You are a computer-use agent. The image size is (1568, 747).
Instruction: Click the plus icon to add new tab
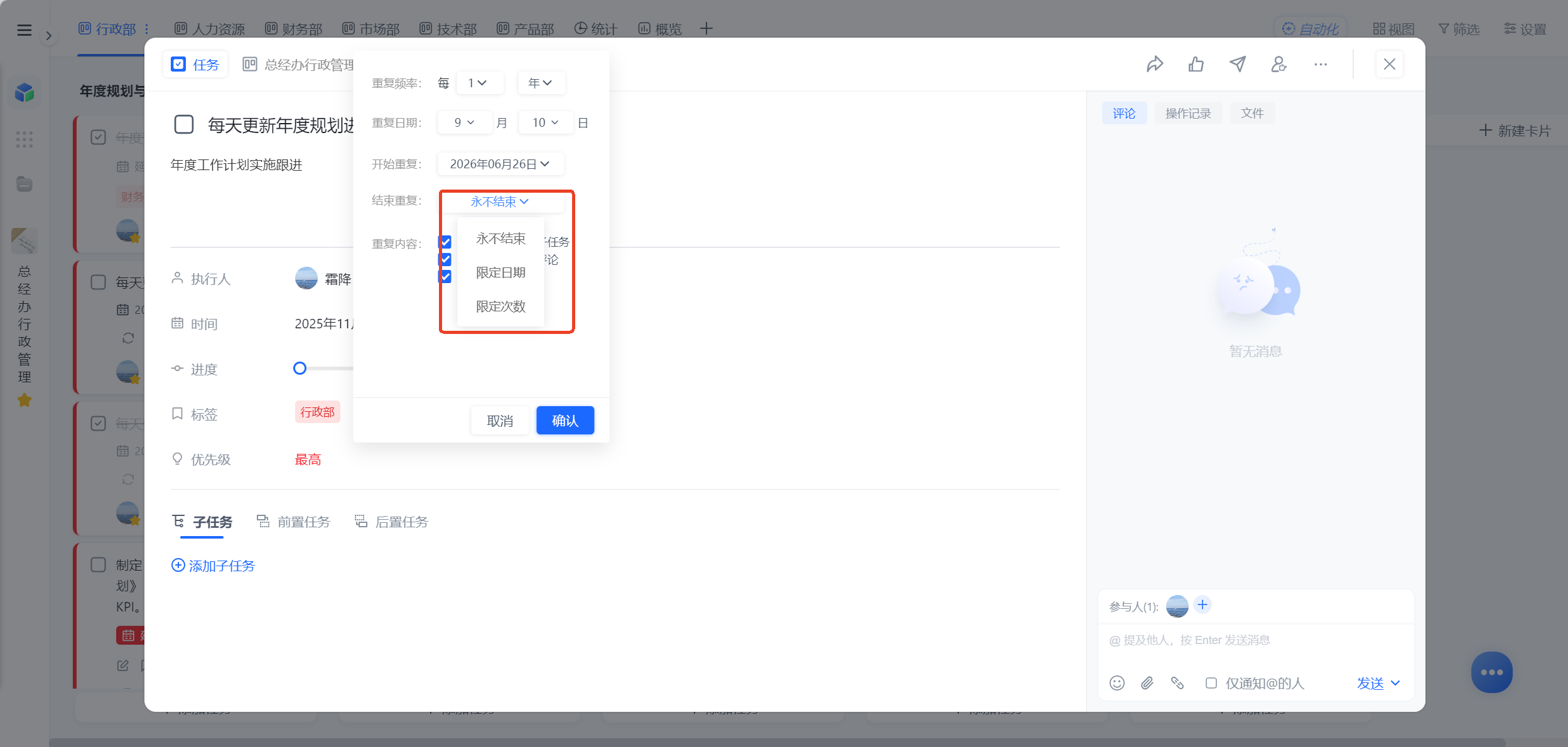(x=706, y=29)
